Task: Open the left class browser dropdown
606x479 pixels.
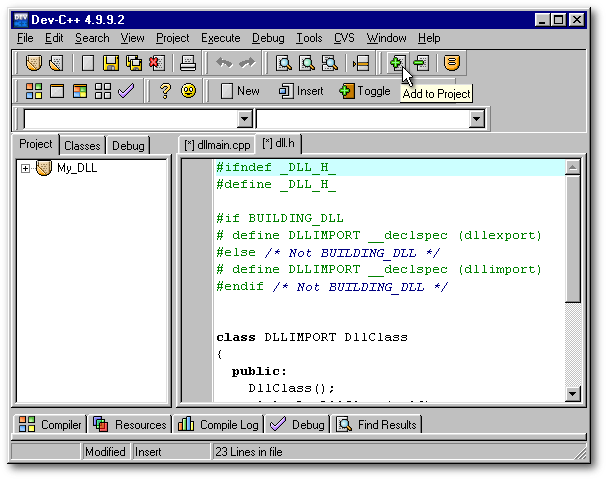Action: [245, 119]
